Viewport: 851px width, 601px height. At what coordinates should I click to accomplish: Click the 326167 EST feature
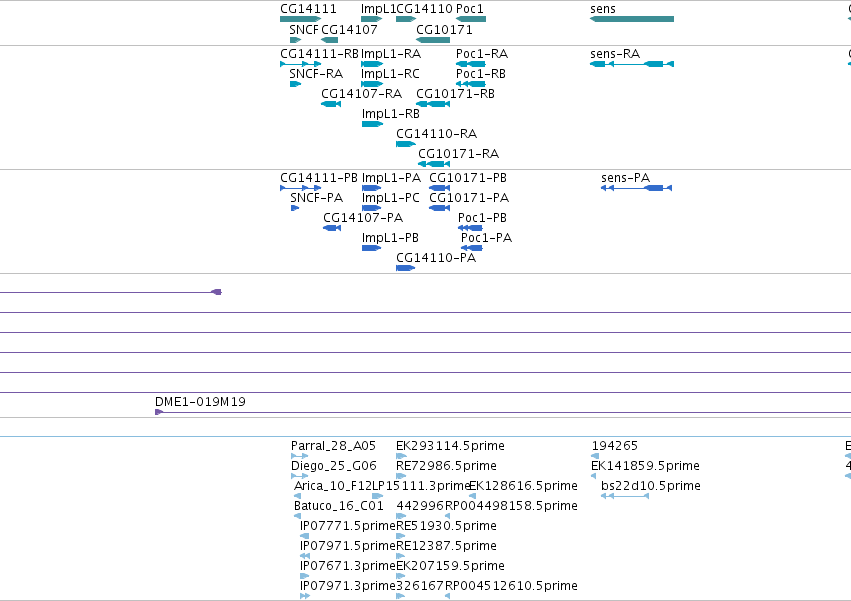click(401, 596)
